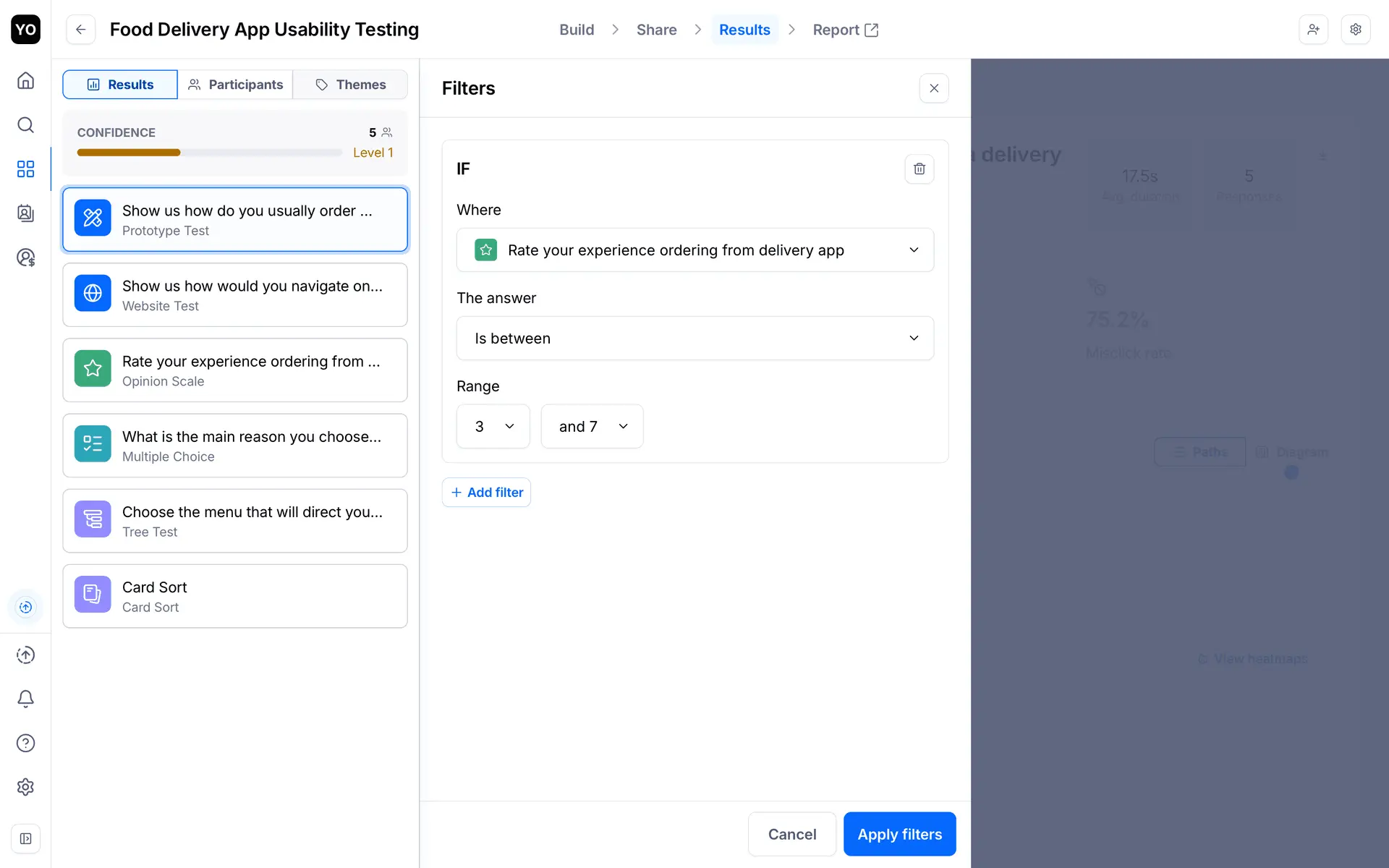Image resolution: width=1389 pixels, height=868 pixels.
Task: Go back with the arrow button
Action: pyautogui.click(x=81, y=30)
